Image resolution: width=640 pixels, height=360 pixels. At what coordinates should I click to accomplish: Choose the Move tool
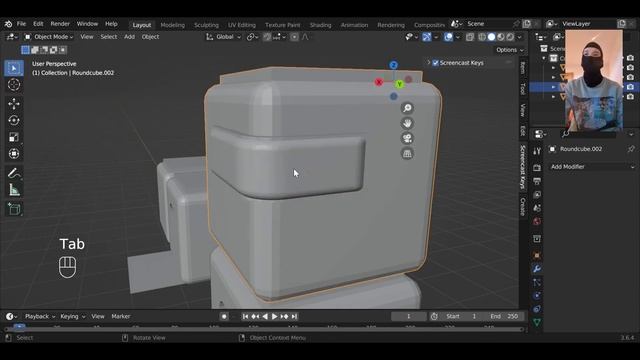click(x=14, y=104)
